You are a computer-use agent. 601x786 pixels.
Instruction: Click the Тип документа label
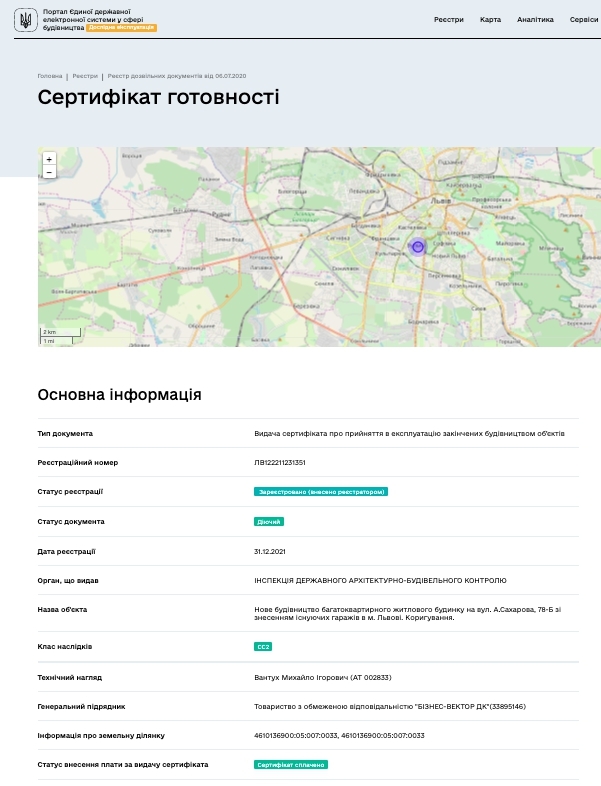coord(65,434)
